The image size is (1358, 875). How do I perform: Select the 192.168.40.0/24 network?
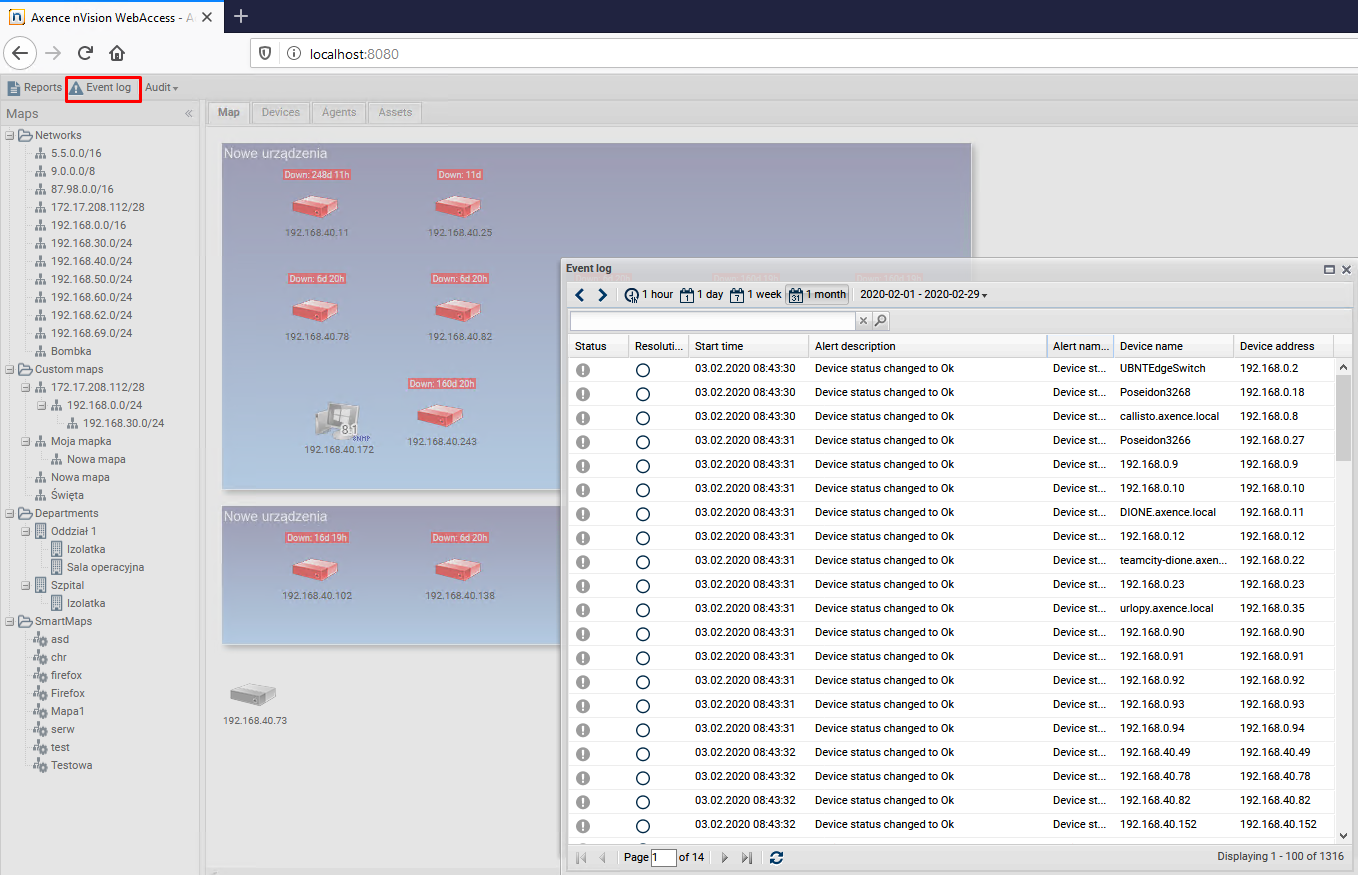(91, 261)
